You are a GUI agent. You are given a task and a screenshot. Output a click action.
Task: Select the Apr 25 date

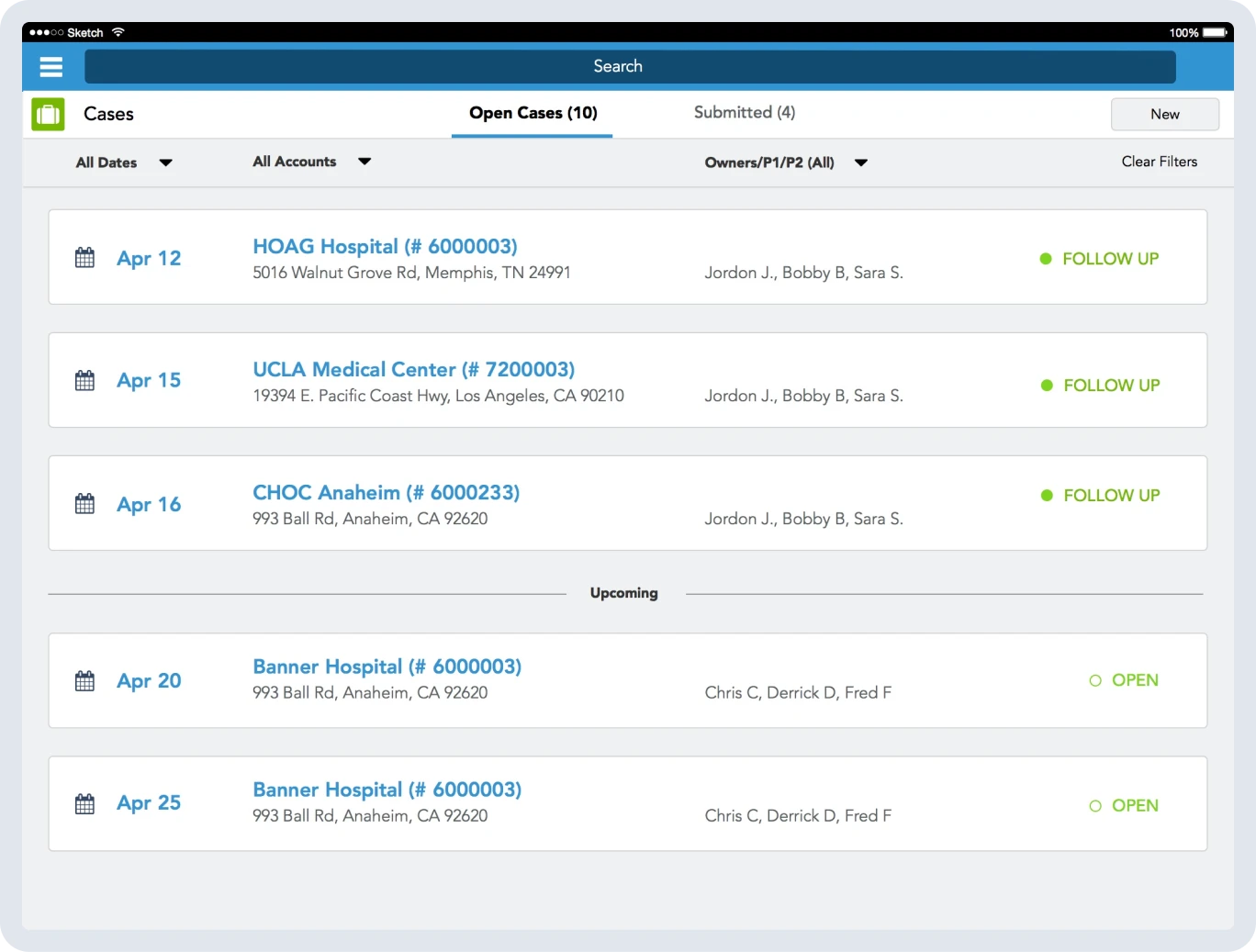[149, 803]
